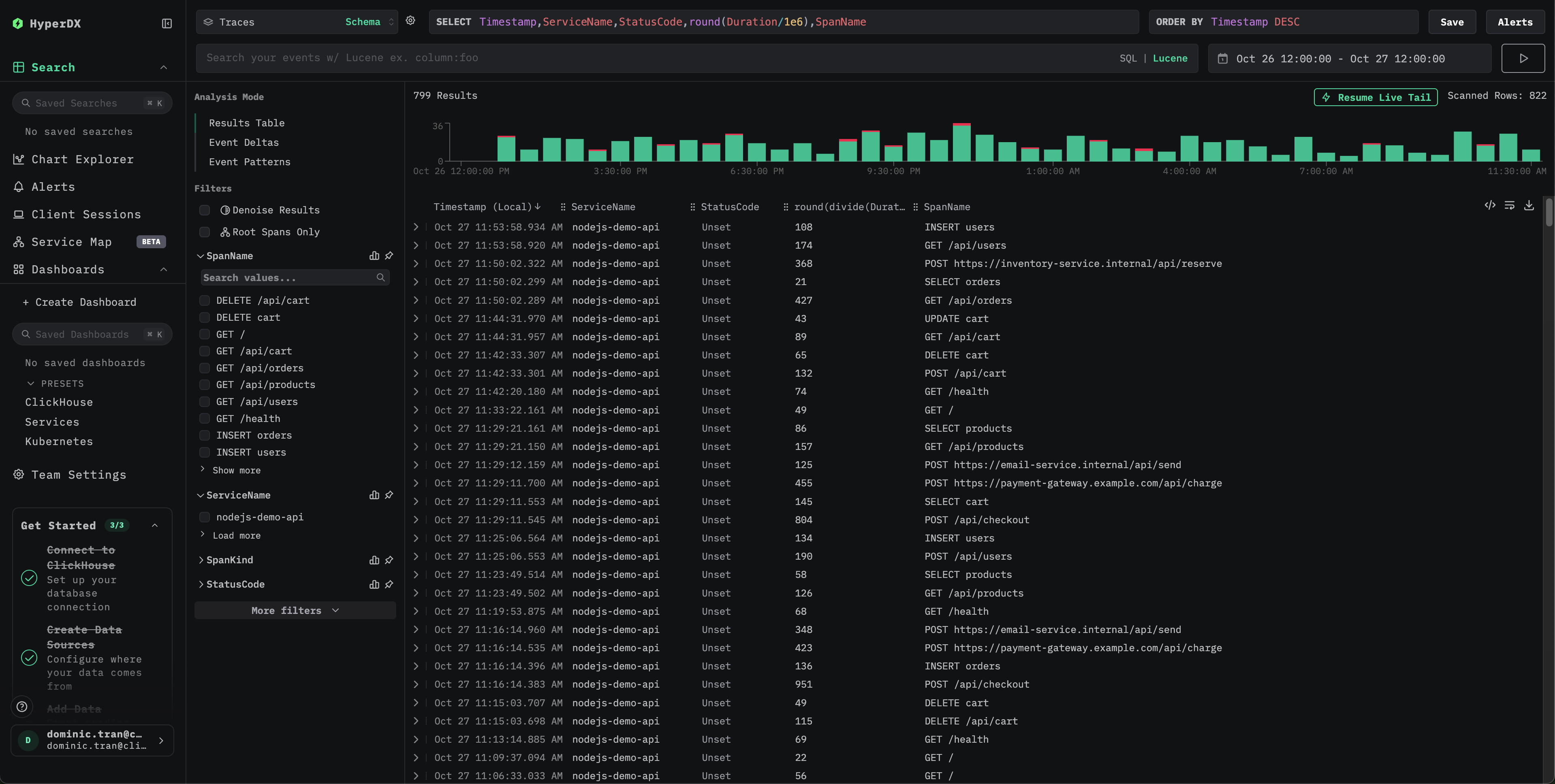The image size is (1555, 784).
Task: Collapse the SpanName filter section
Action: [201, 256]
